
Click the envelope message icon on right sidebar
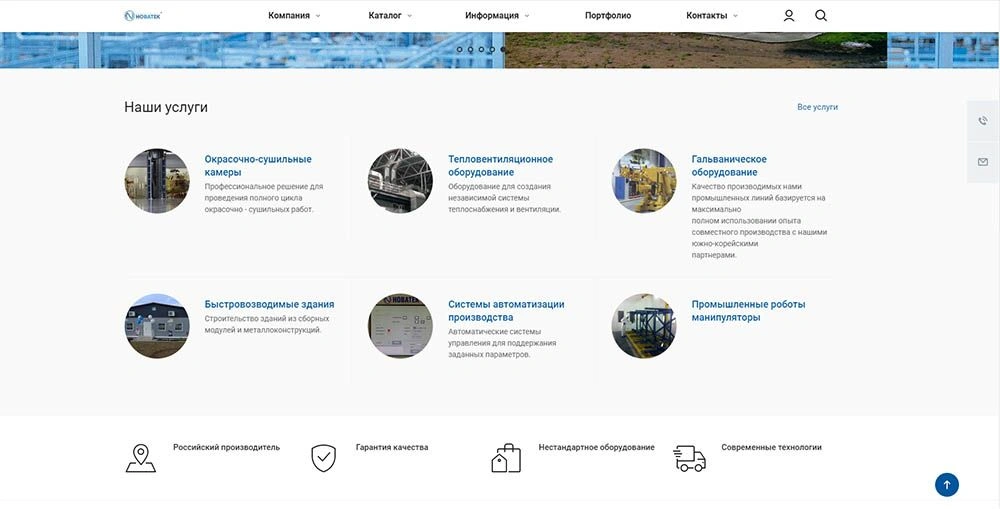[983, 162]
